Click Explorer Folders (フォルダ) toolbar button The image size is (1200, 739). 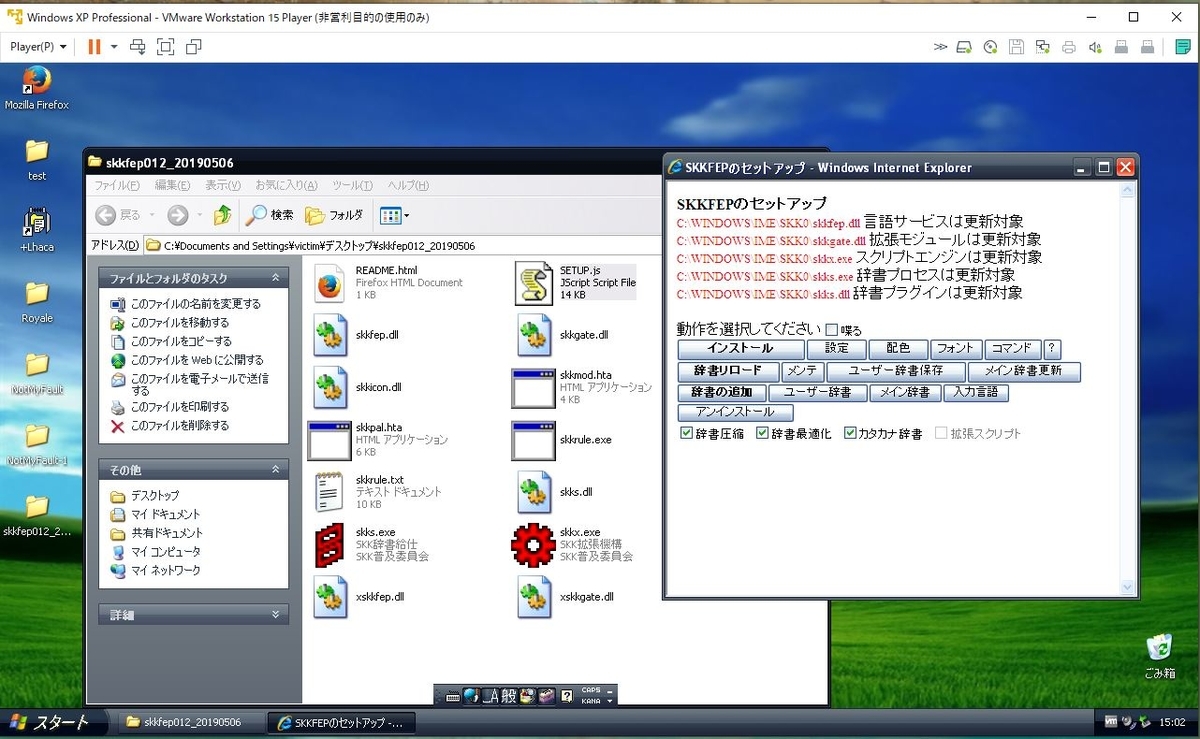tap(334, 215)
